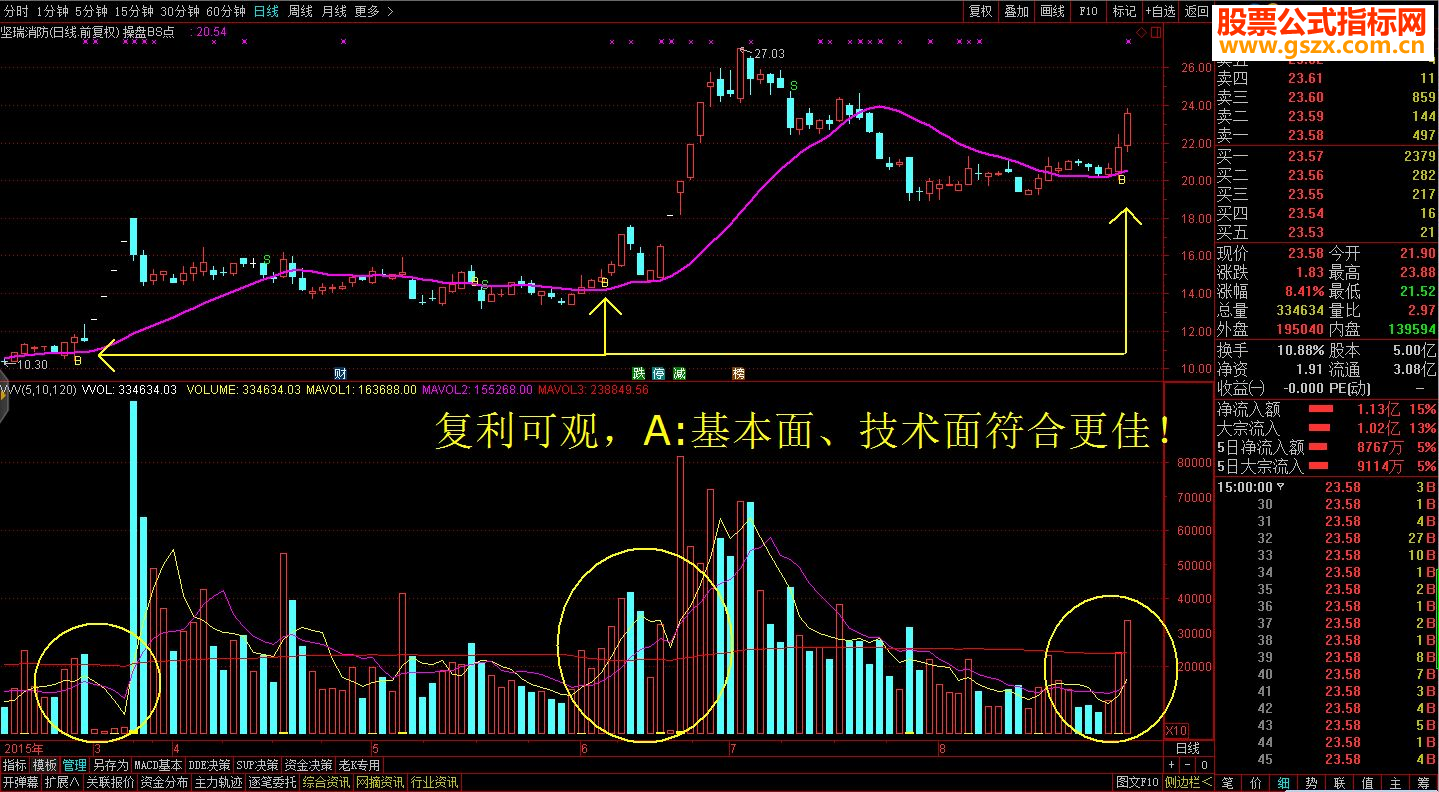Image resolution: width=1439 pixels, height=792 pixels.
Task: Click the PE(动) toggle label
Action: pos(1351,388)
